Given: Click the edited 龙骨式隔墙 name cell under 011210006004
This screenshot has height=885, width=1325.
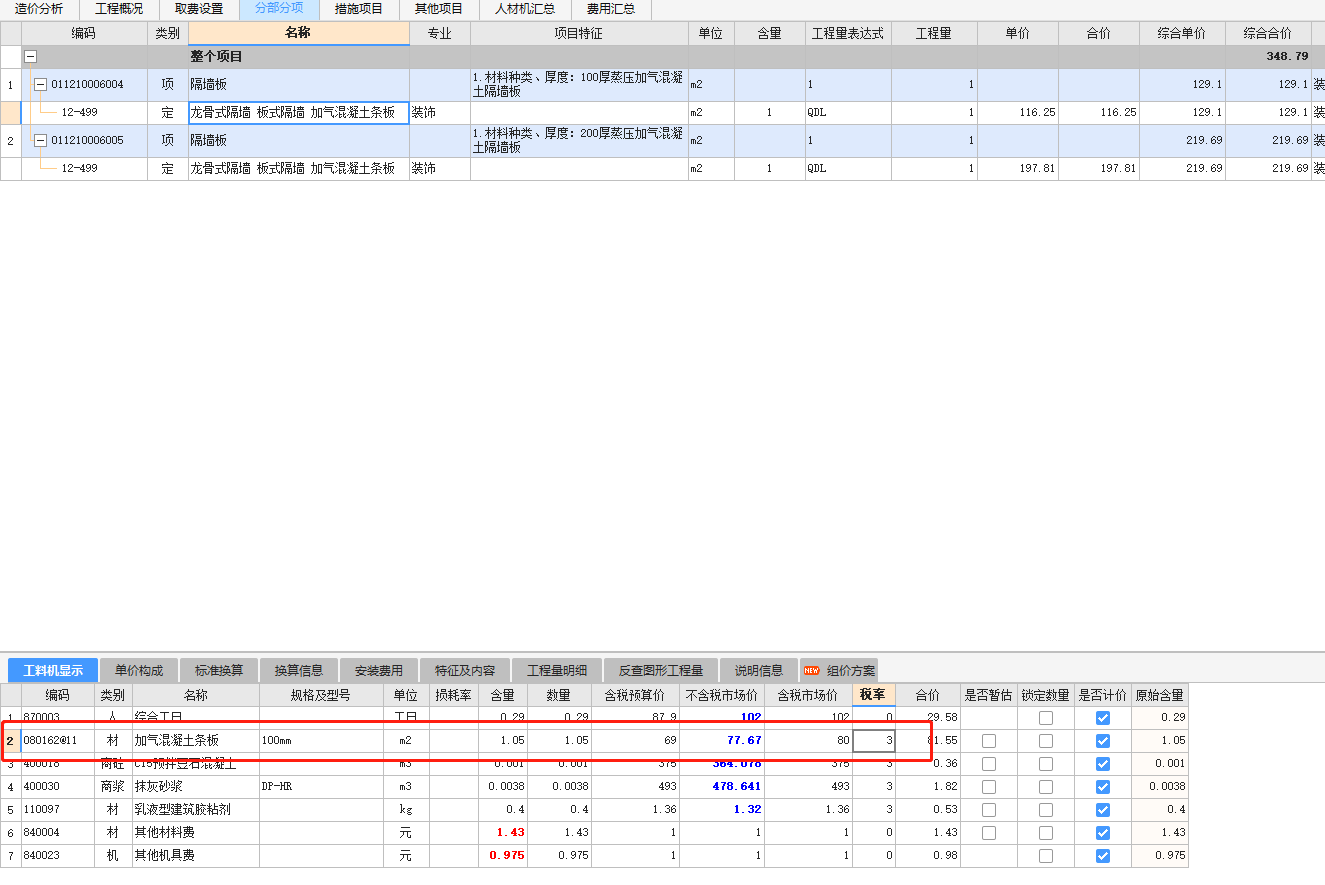Looking at the screenshot, I should [299, 113].
